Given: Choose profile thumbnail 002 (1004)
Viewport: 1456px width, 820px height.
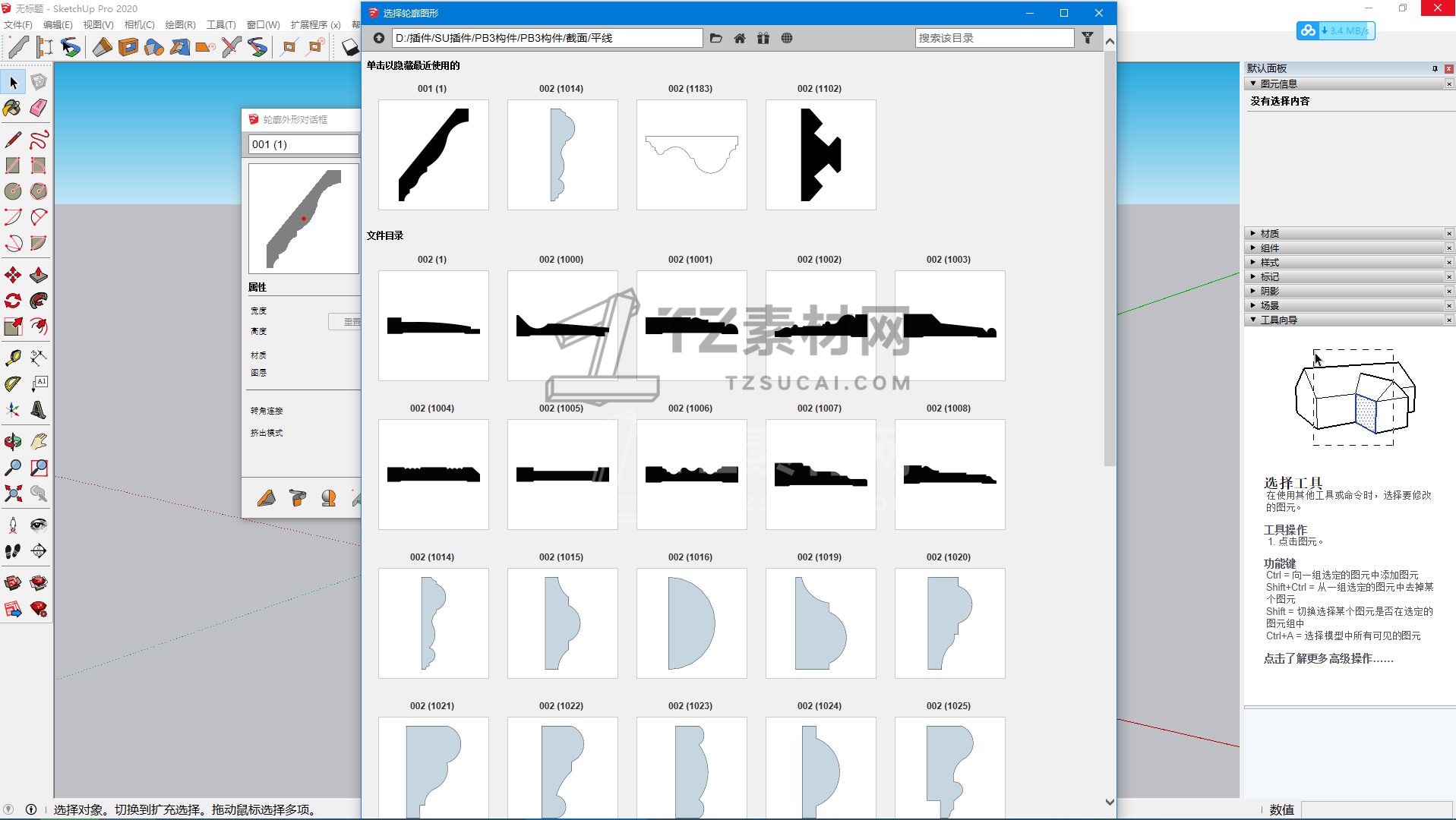Looking at the screenshot, I should 434,475.
